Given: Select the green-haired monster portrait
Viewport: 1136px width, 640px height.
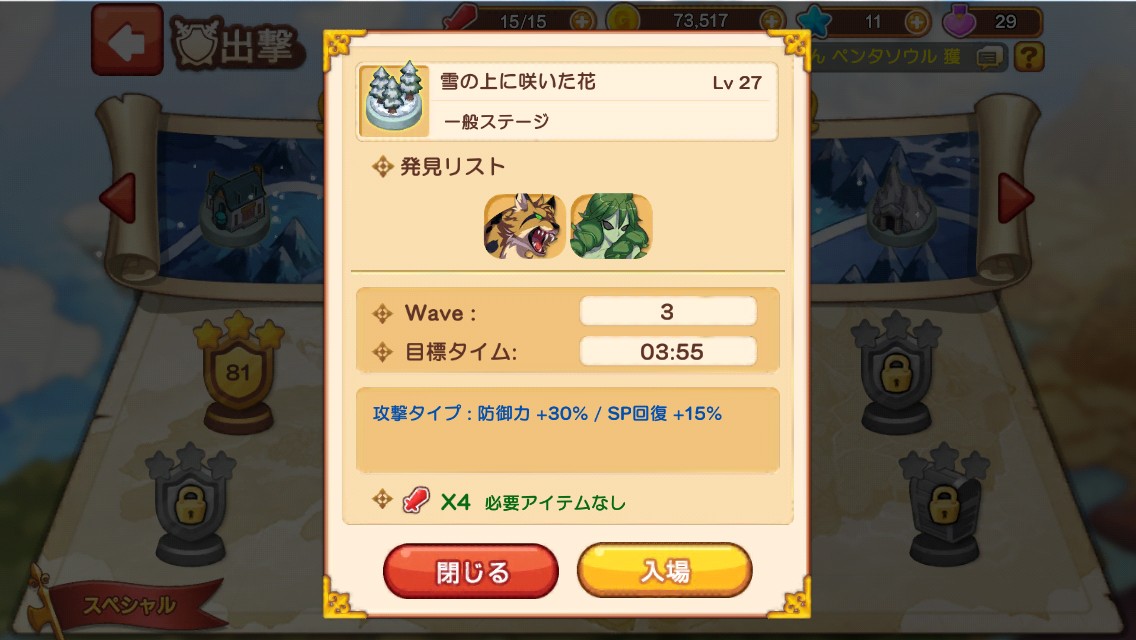Looking at the screenshot, I should click(x=611, y=225).
